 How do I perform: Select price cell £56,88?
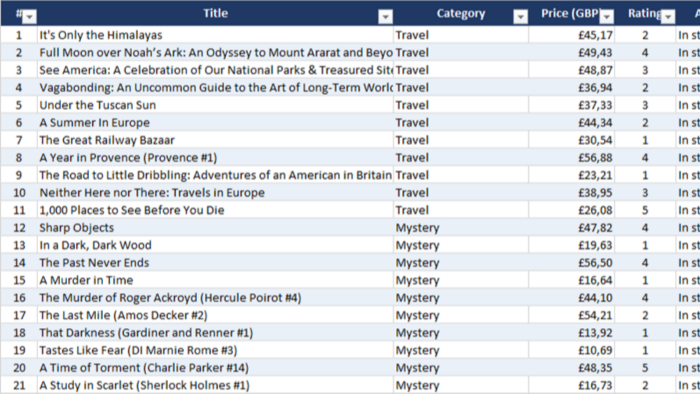click(571, 158)
